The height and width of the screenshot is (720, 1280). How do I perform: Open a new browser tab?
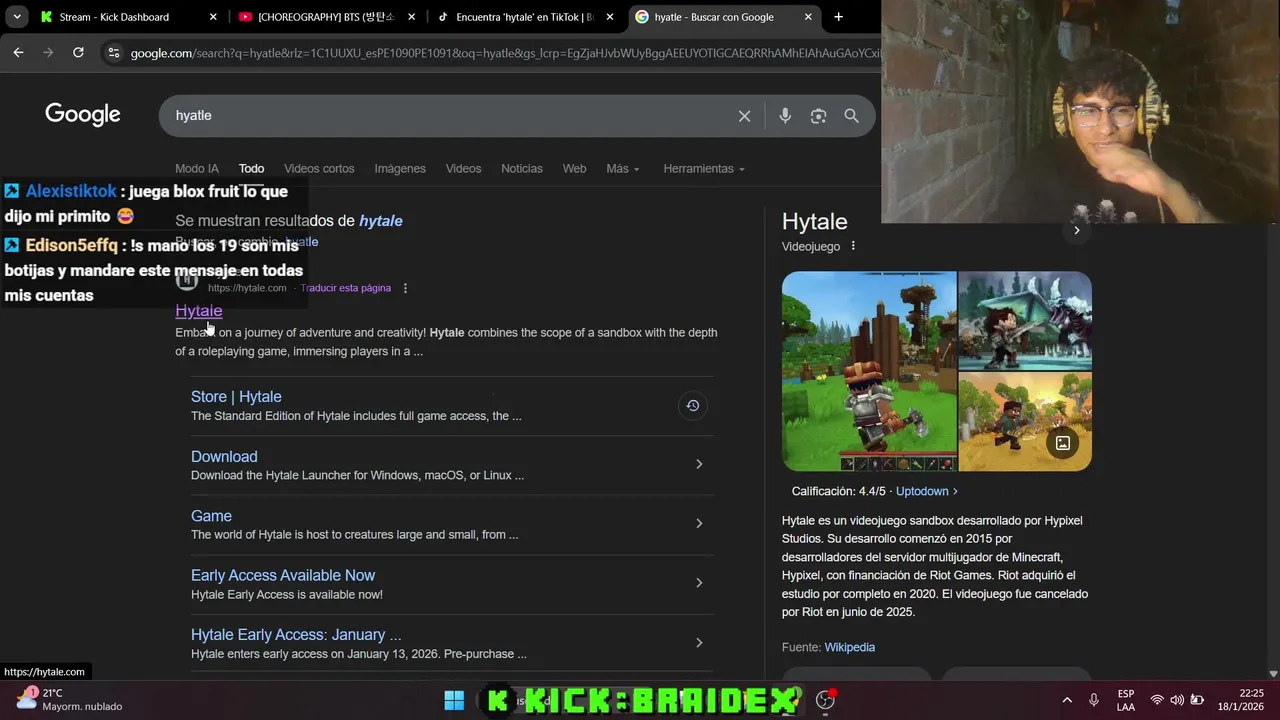838,17
